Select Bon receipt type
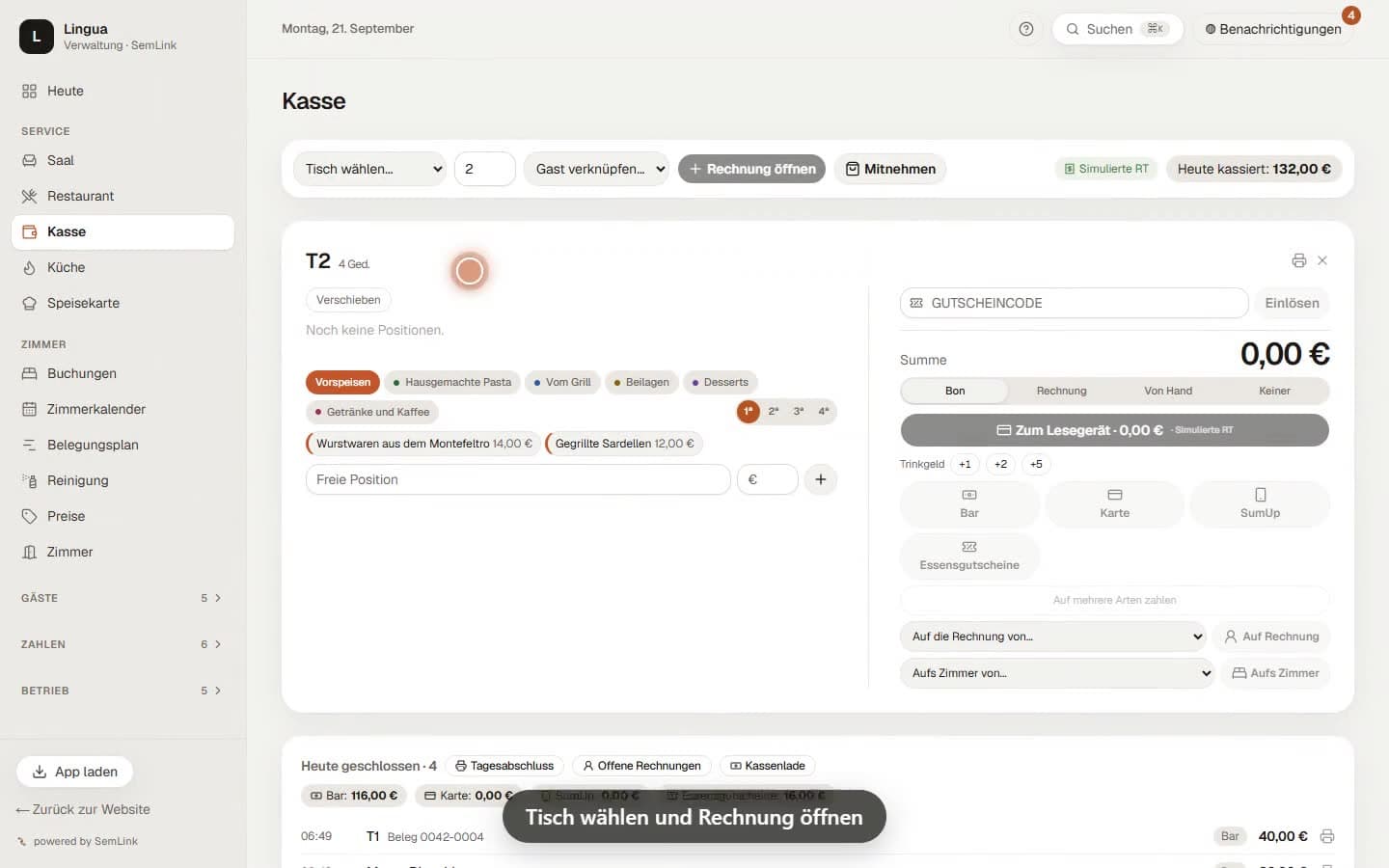1389x868 pixels. (x=955, y=391)
